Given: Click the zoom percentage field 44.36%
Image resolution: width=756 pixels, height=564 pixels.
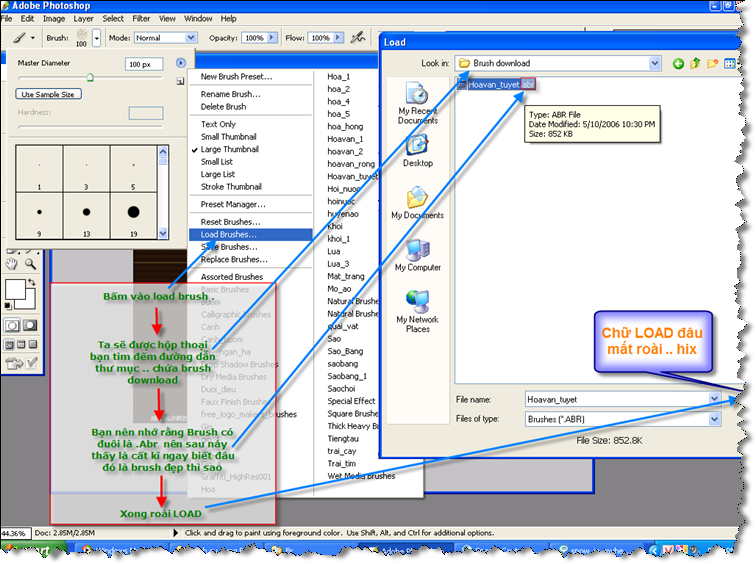Looking at the screenshot, I should click(x=15, y=533).
